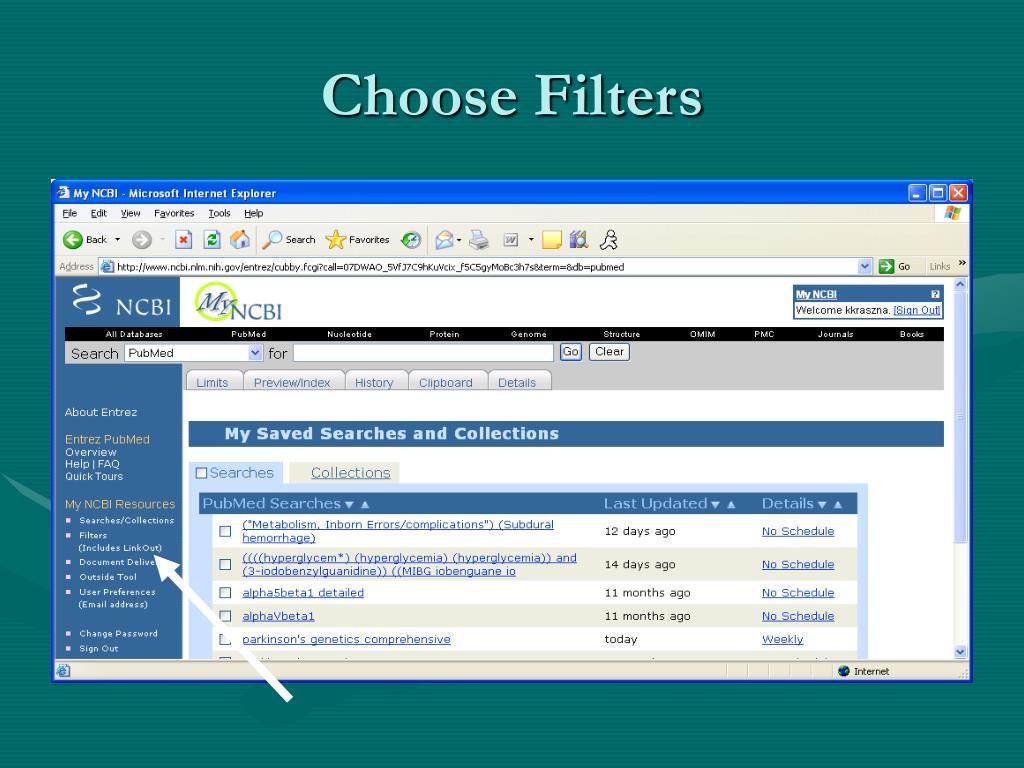Check the alphaVbeta1 checkbox
The image size is (1024, 768).
[x=225, y=616]
